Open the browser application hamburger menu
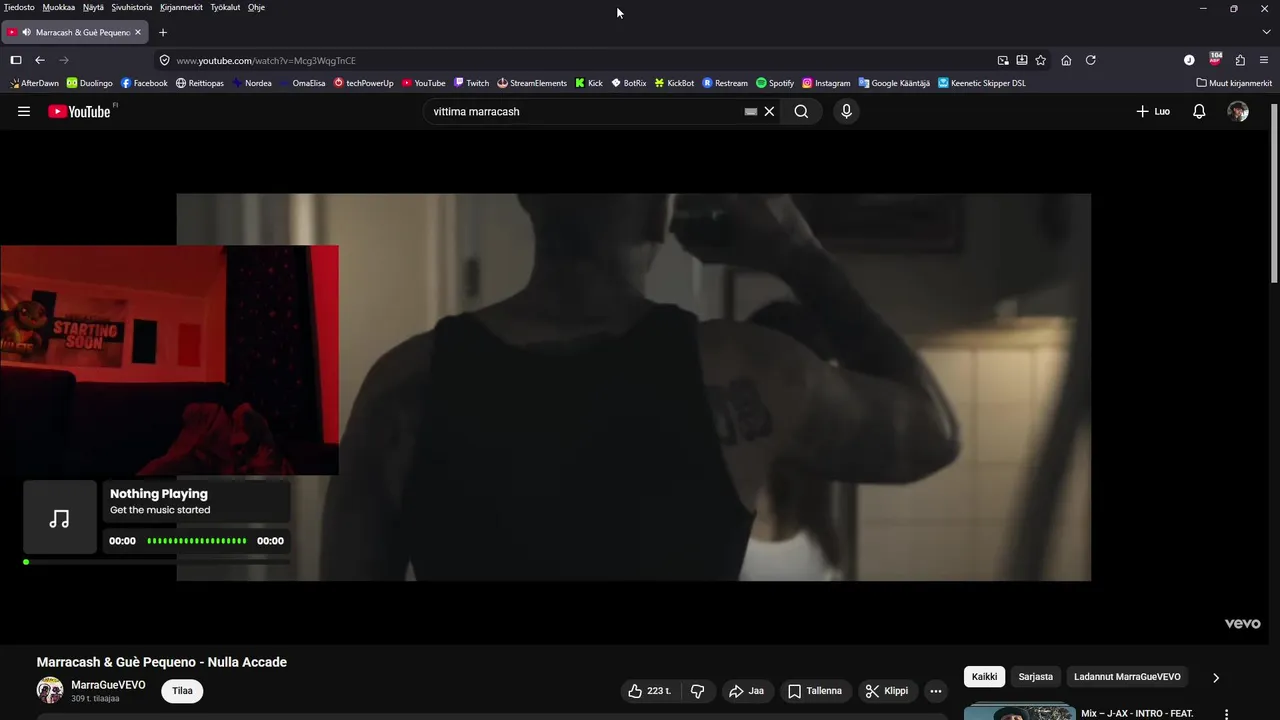This screenshot has width=1280, height=720. (1264, 60)
